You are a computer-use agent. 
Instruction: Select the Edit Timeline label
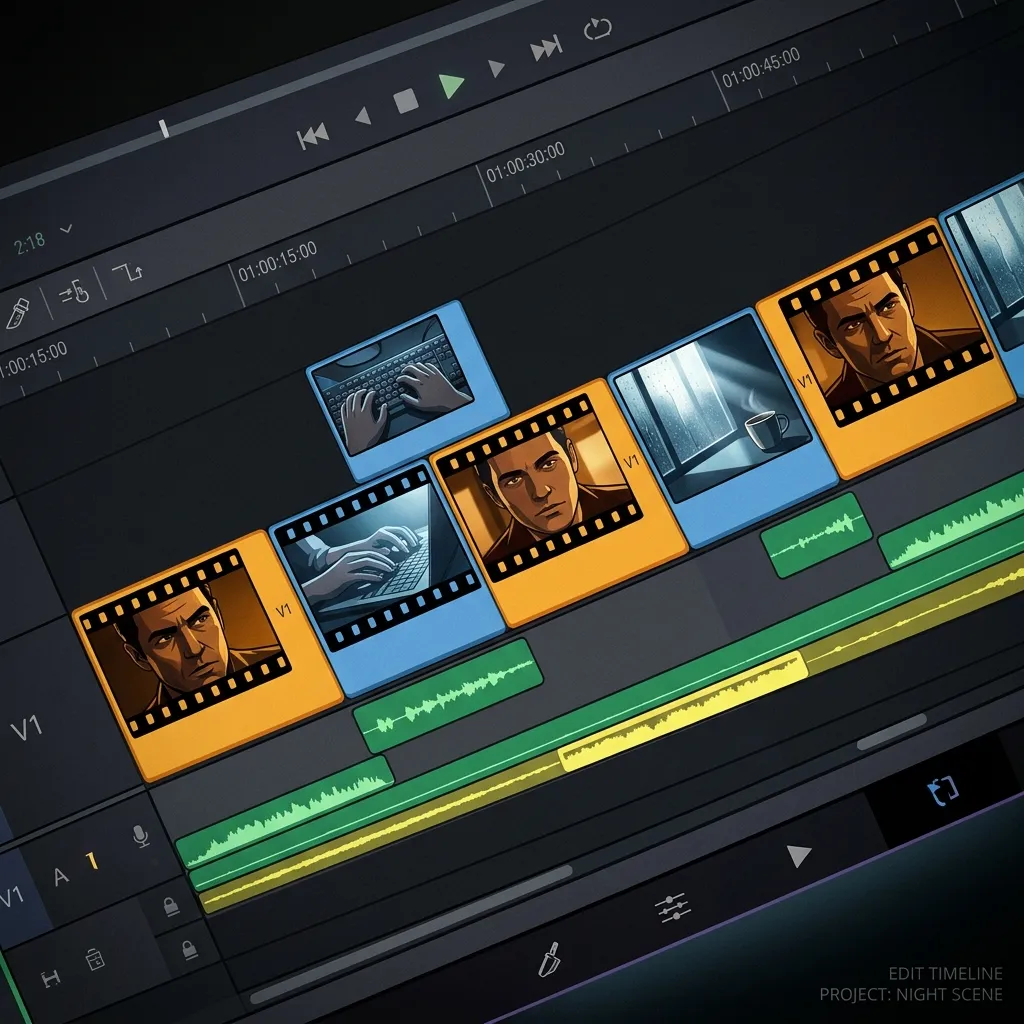tap(945, 972)
